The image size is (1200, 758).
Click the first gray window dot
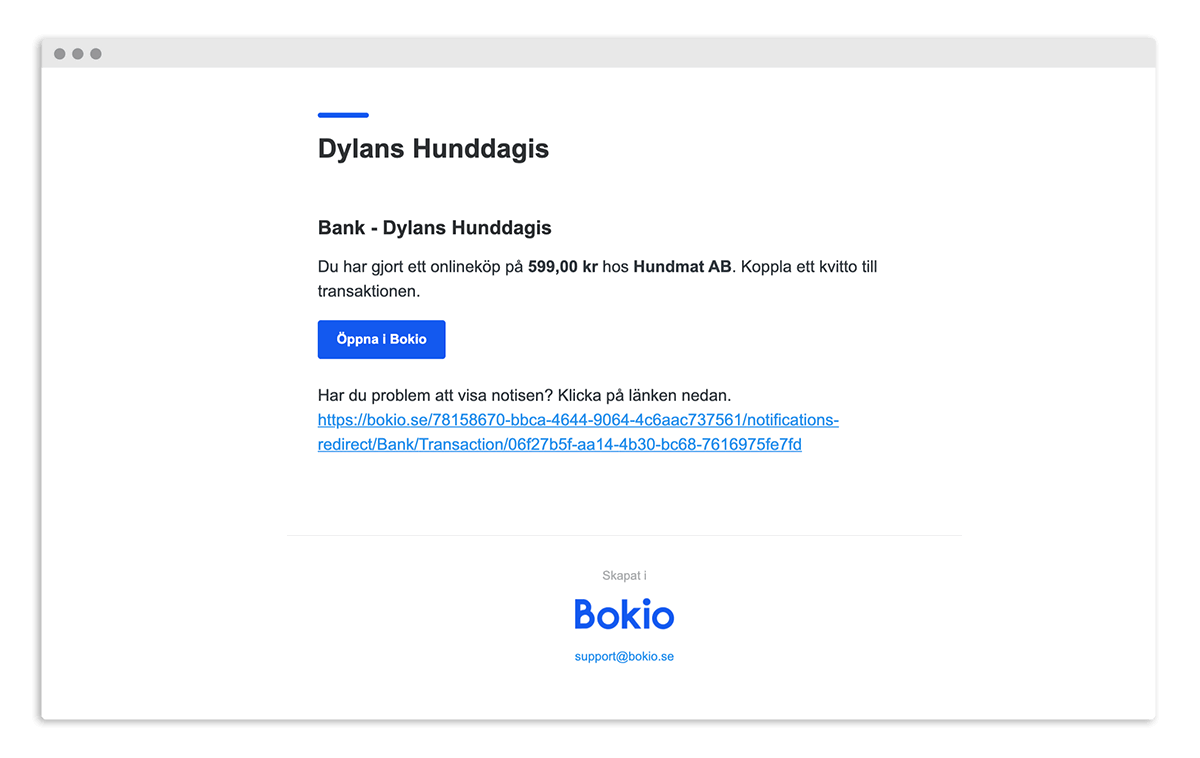[x=60, y=54]
